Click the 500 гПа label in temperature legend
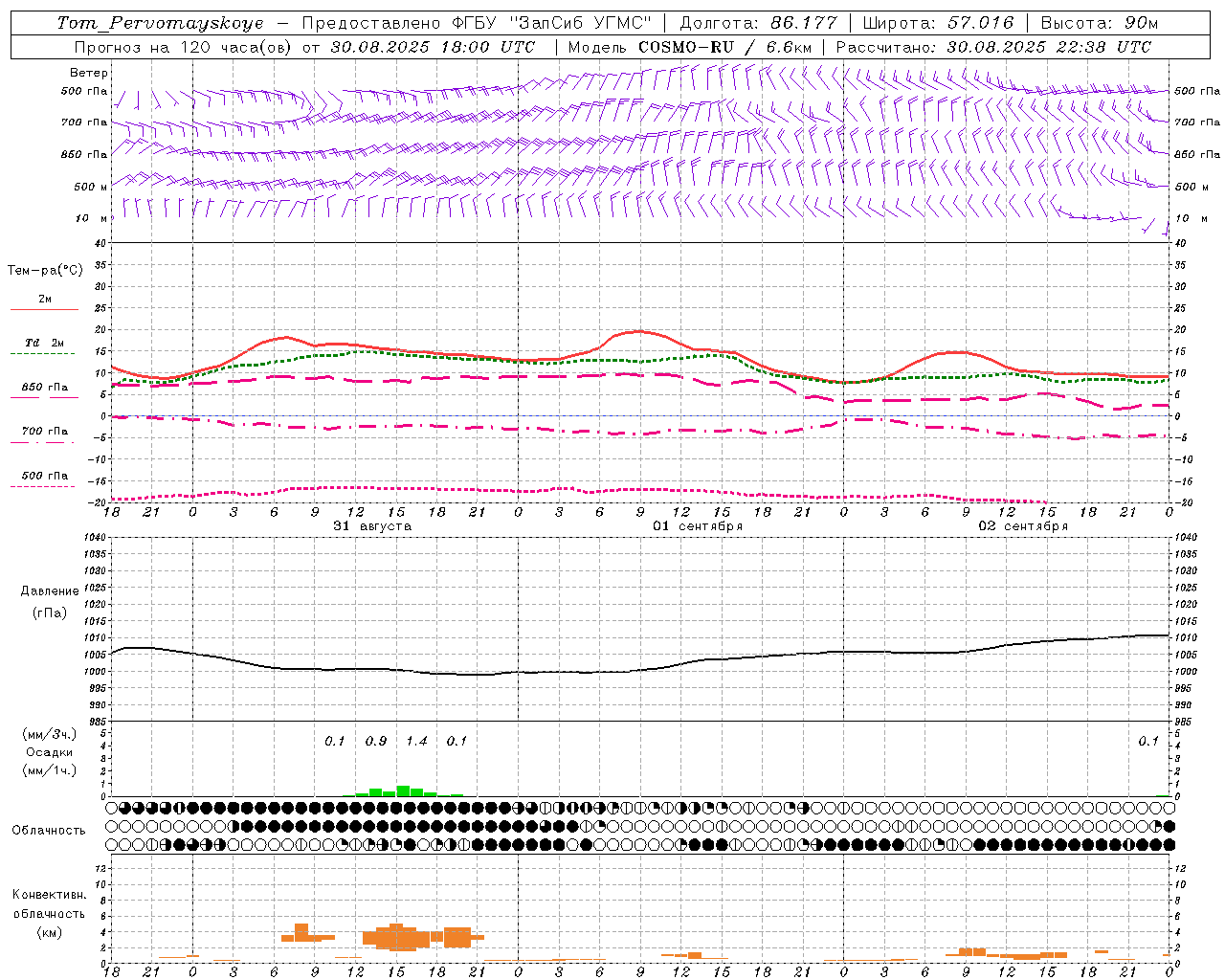Image resolution: width=1225 pixels, height=980 pixels. (x=45, y=476)
